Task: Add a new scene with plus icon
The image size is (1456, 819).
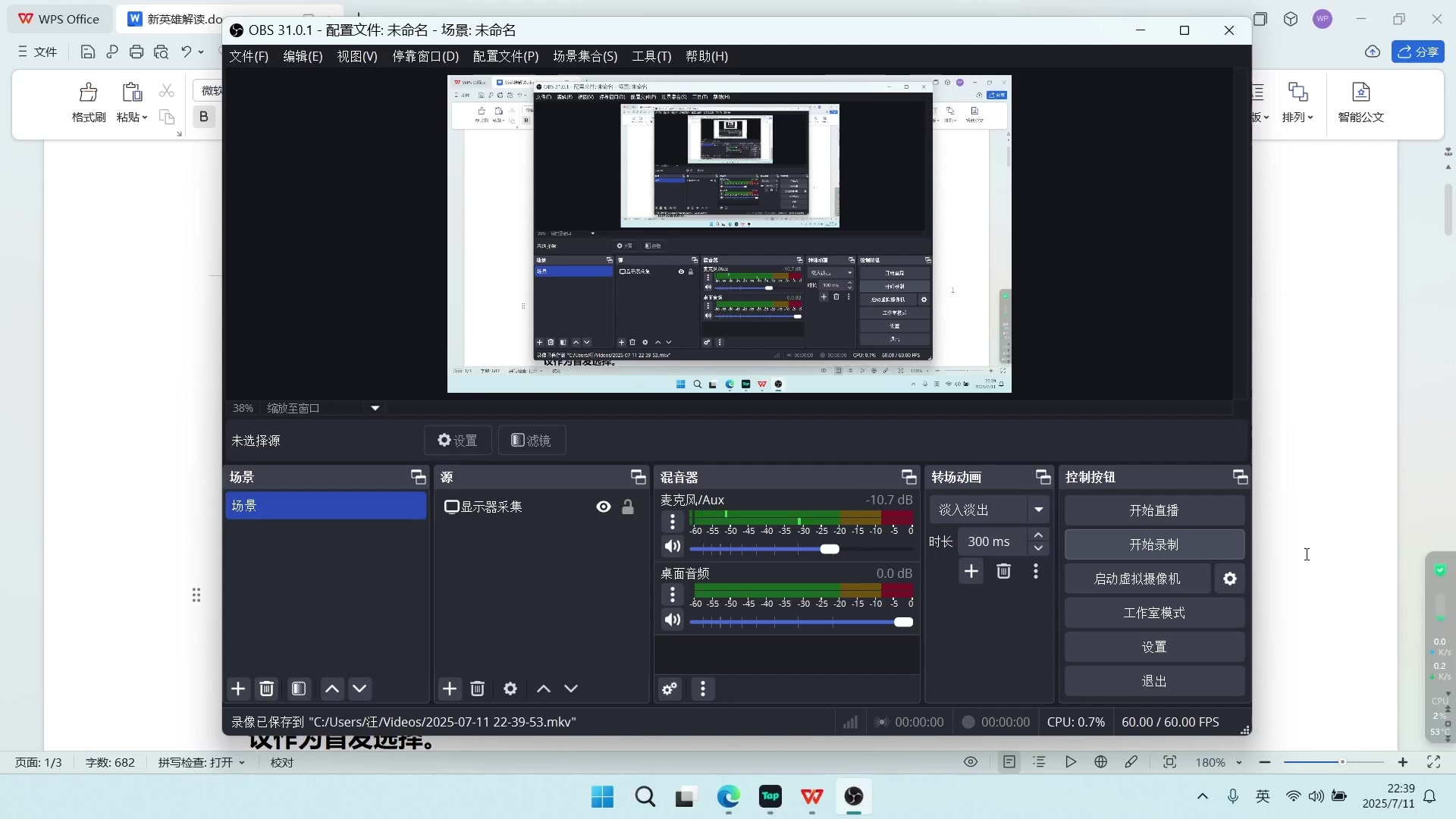Action: (x=238, y=689)
